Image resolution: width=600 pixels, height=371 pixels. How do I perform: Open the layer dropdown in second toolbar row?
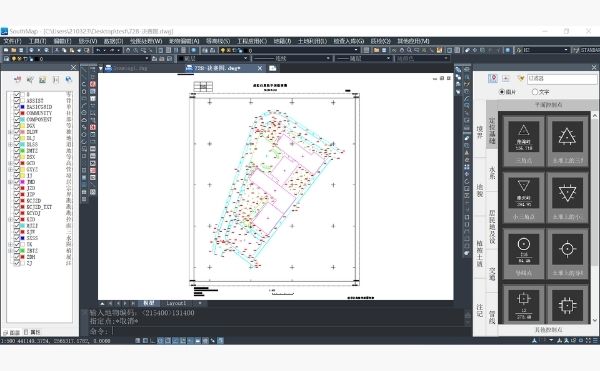[77, 59]
